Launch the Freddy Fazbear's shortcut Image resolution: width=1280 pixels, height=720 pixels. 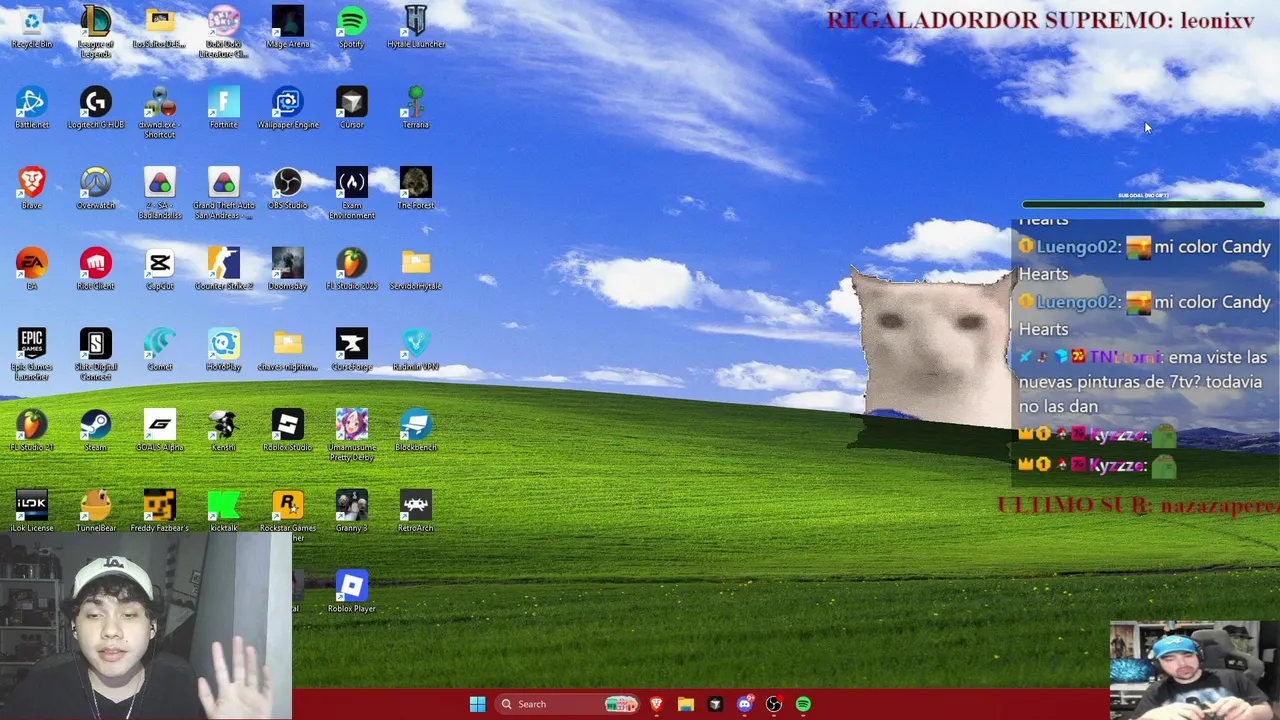(160, 512)
